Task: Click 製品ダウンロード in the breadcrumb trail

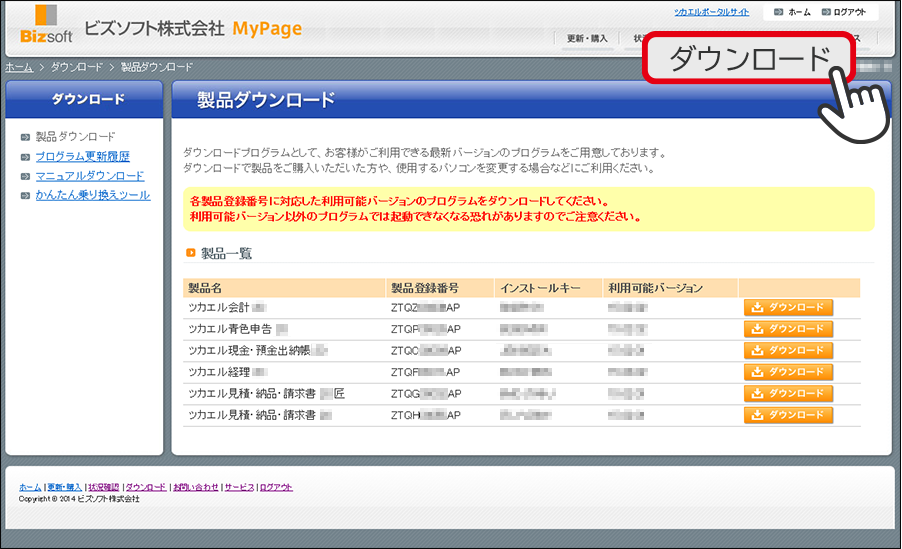Action: pyautogui.click(x=156, y=67)
